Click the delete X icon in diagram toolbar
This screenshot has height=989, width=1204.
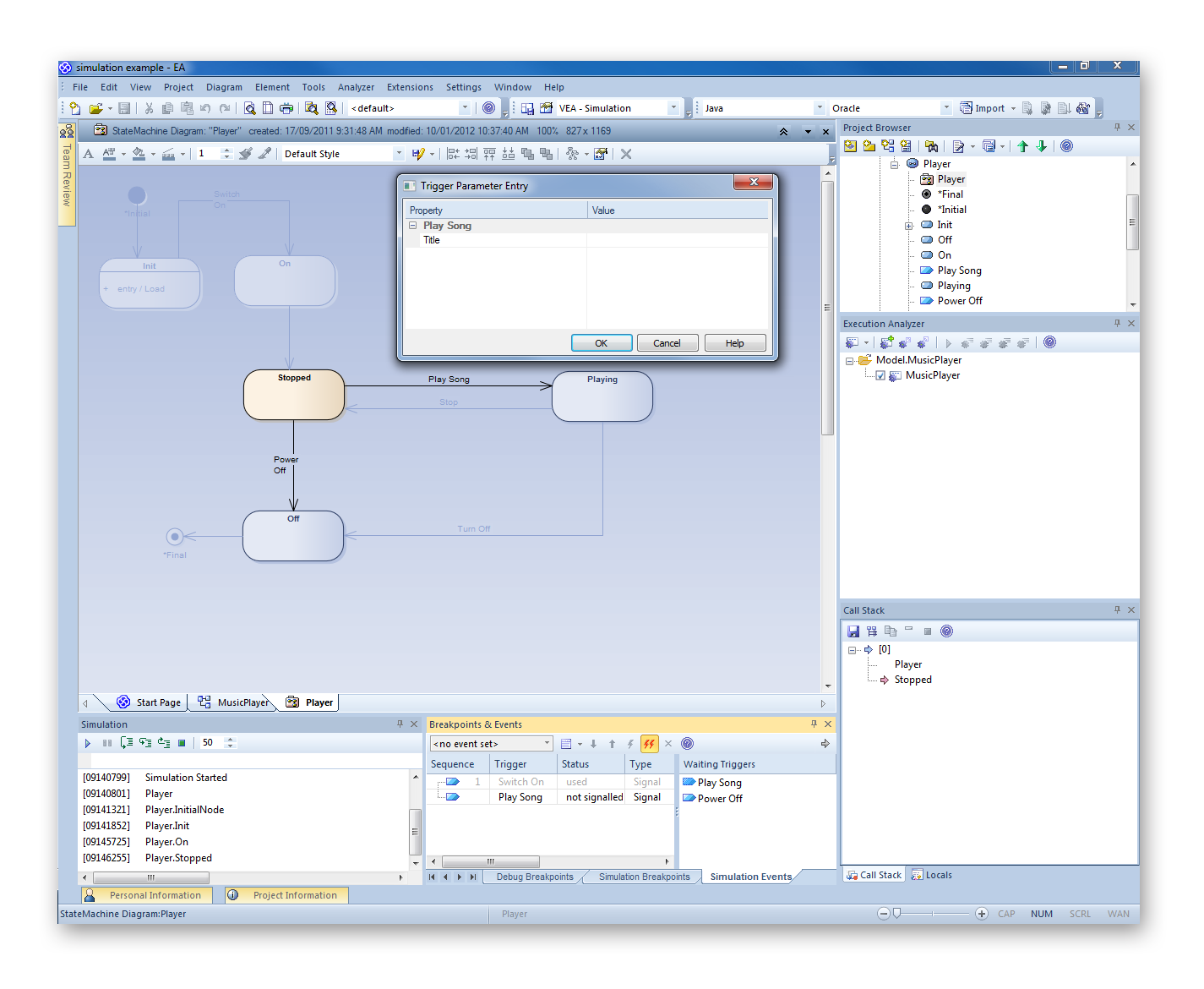(626, 154)
